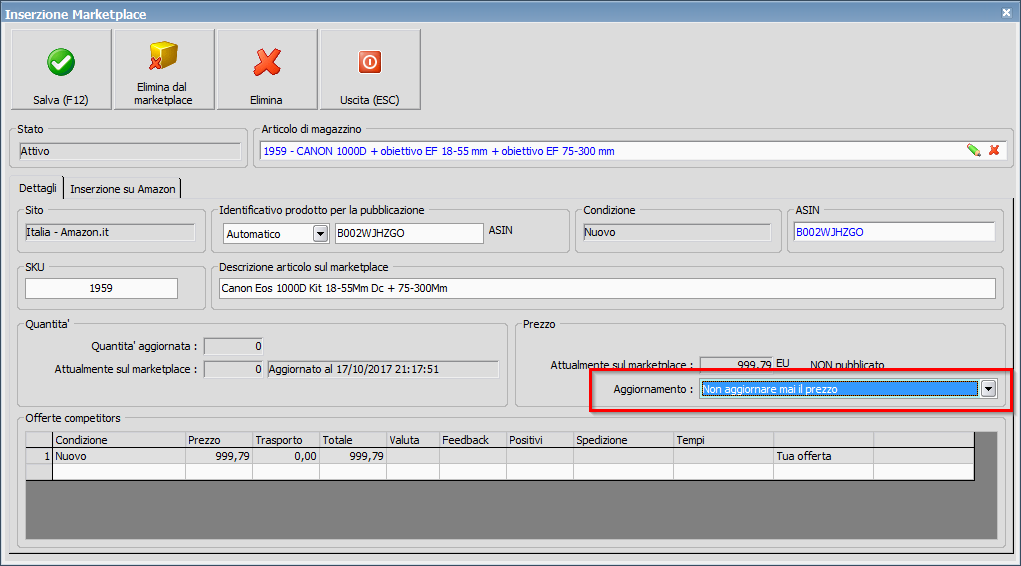
Task: Click the Condizione column header
Action: (119, 440)
